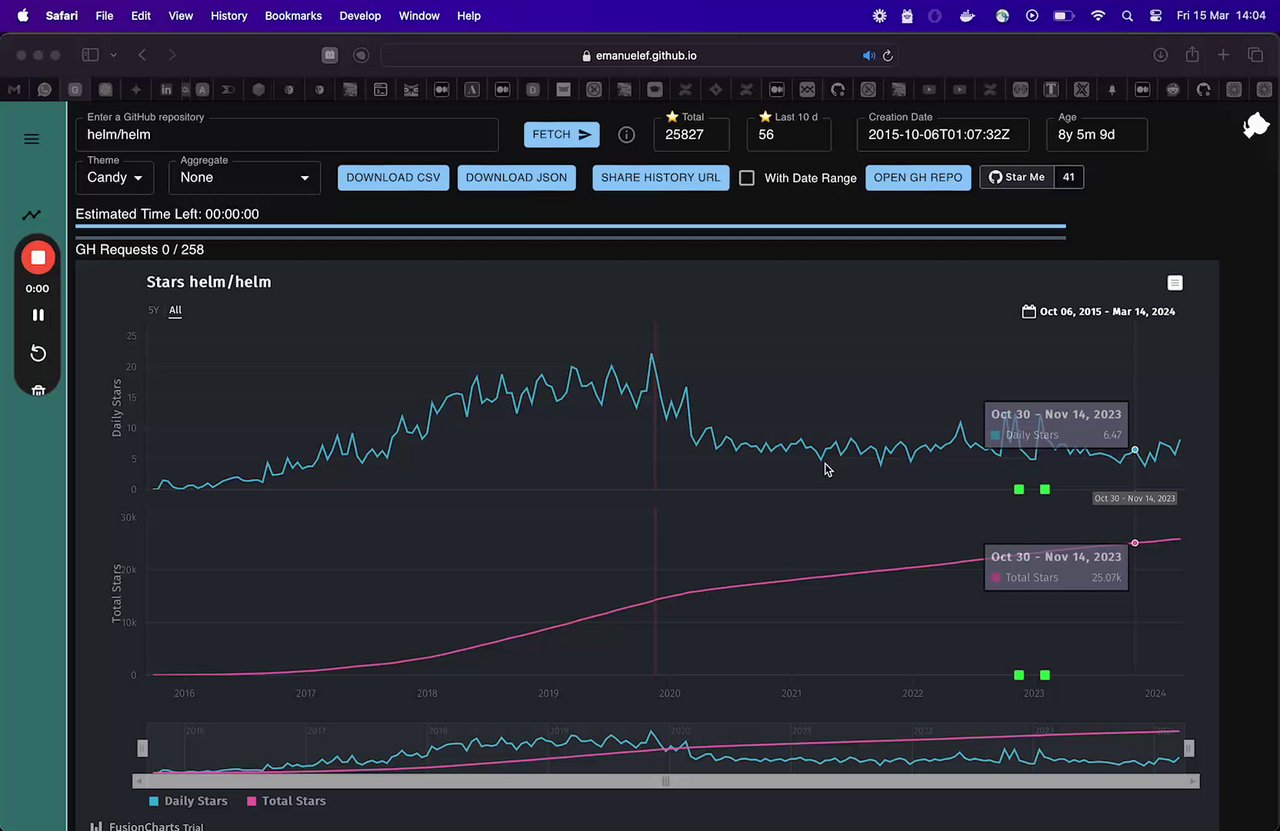1280x831 pixels.
Task: Click Open GH Repo button
Action: point(918,178)
